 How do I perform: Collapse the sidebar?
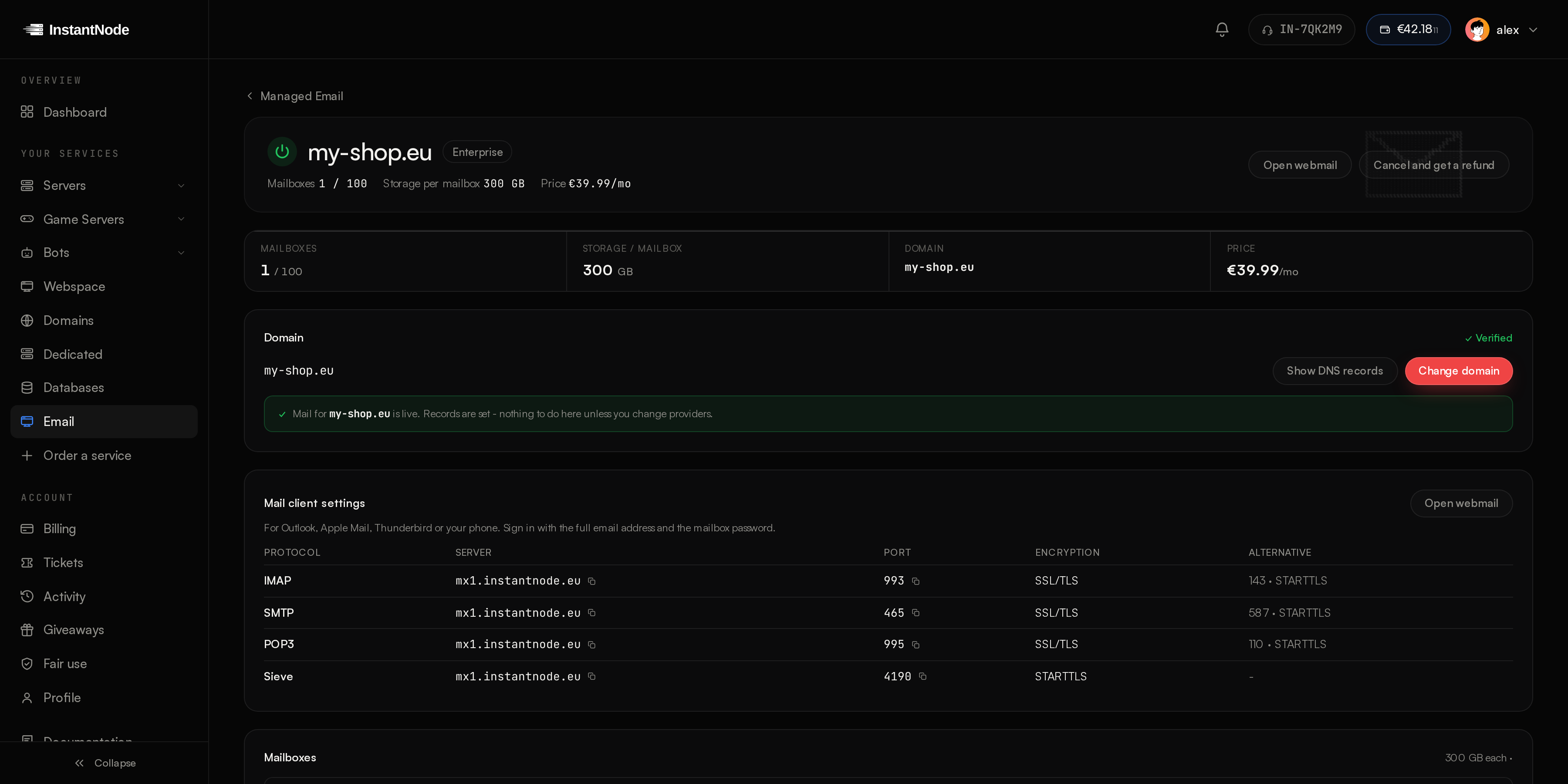click(105, 763)
